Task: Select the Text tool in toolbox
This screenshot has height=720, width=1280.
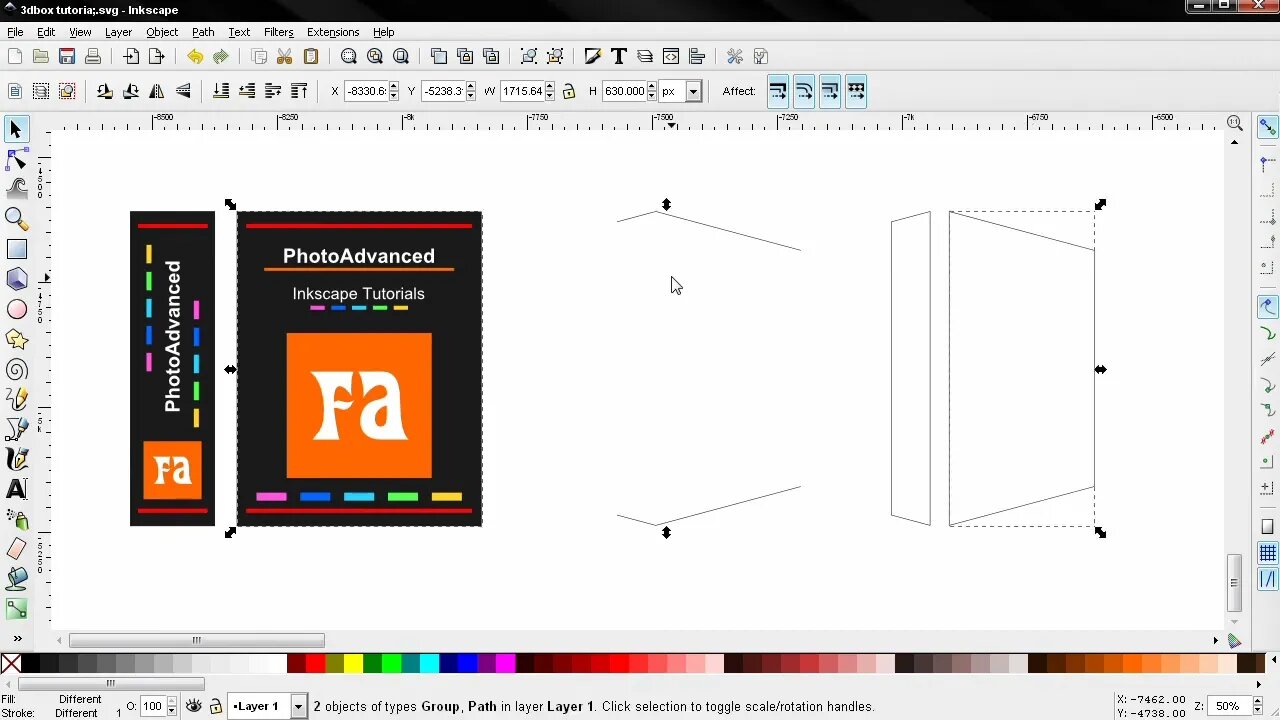Action: tap(16, 489)
